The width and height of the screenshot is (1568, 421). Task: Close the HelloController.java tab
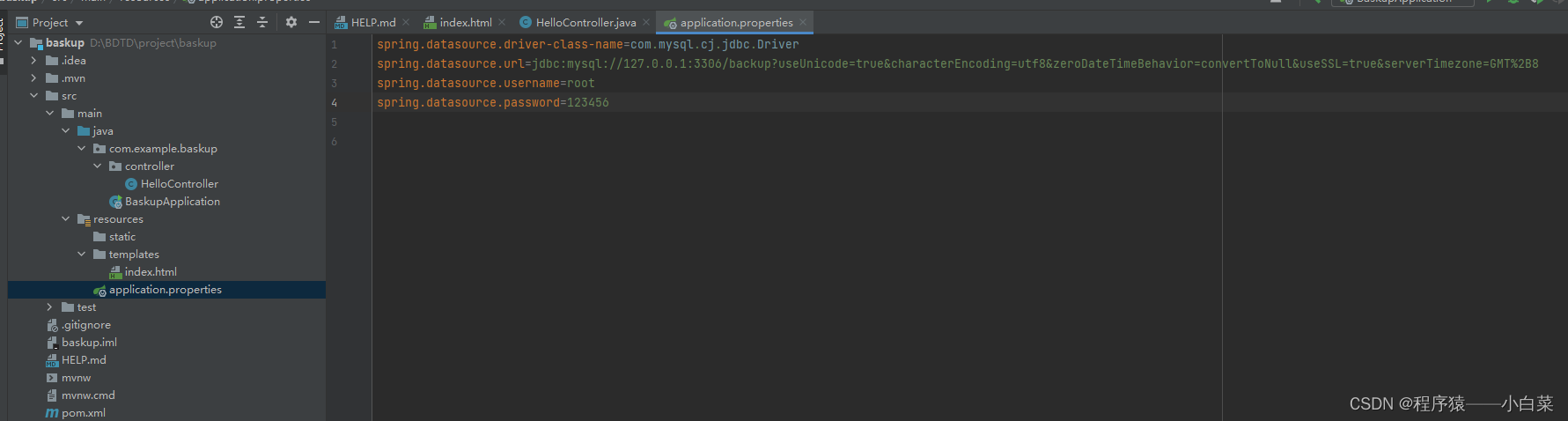pyautogui.click(x=646, y=22)
